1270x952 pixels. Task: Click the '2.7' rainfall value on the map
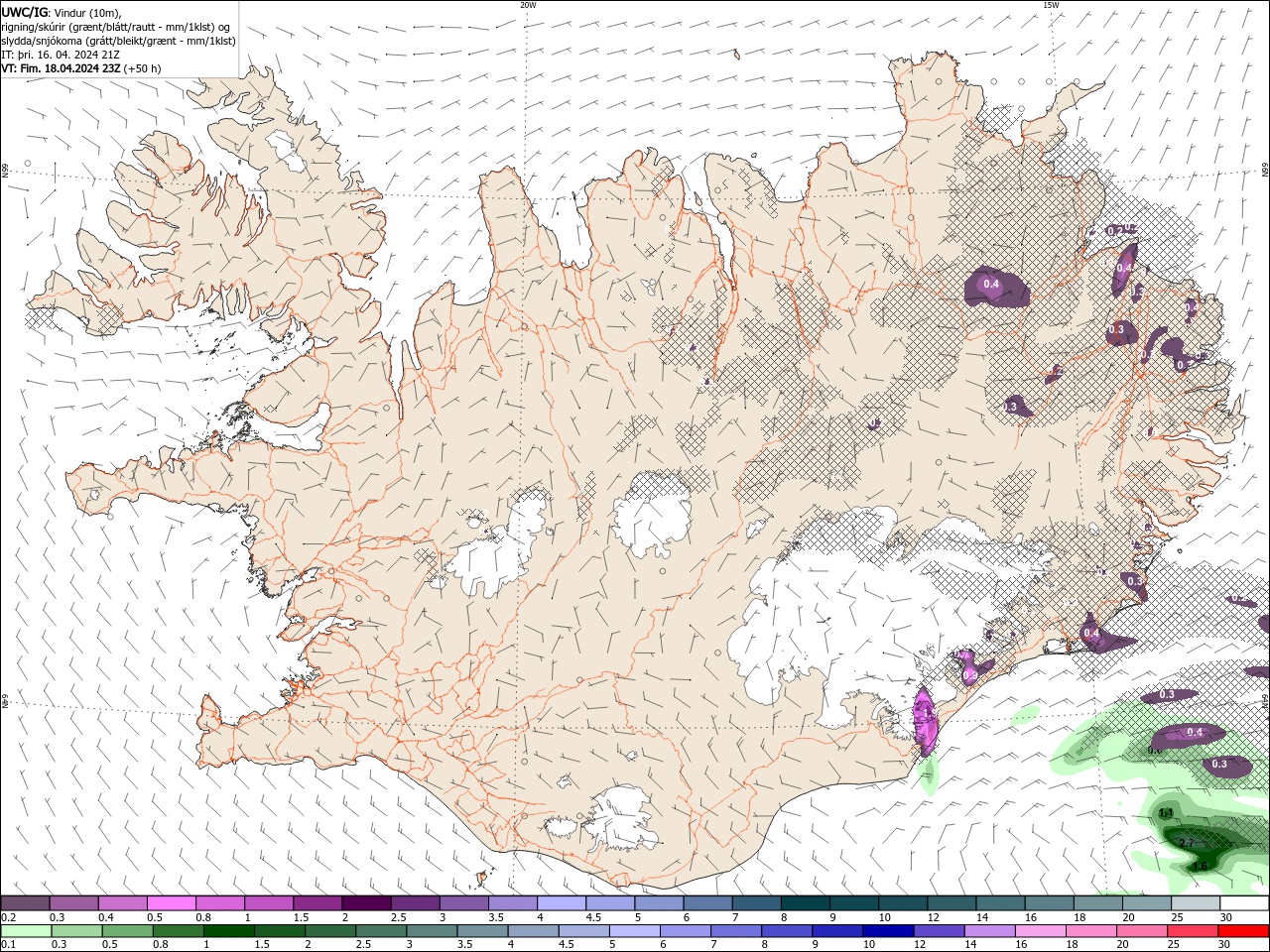tap(1187, 842)
